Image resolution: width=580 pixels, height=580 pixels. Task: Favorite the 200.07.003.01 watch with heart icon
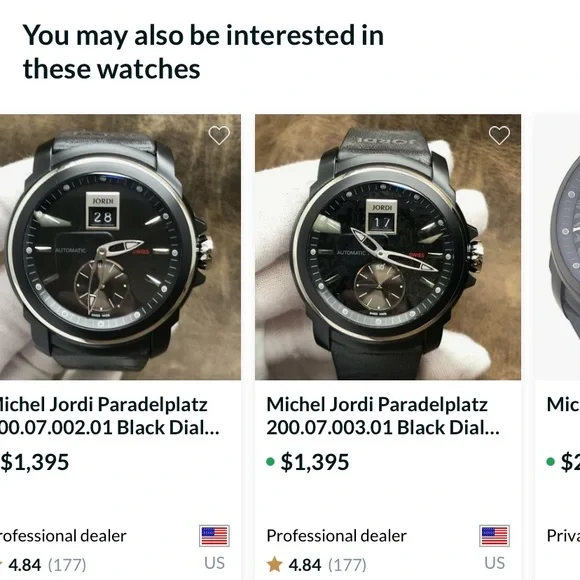499,135
